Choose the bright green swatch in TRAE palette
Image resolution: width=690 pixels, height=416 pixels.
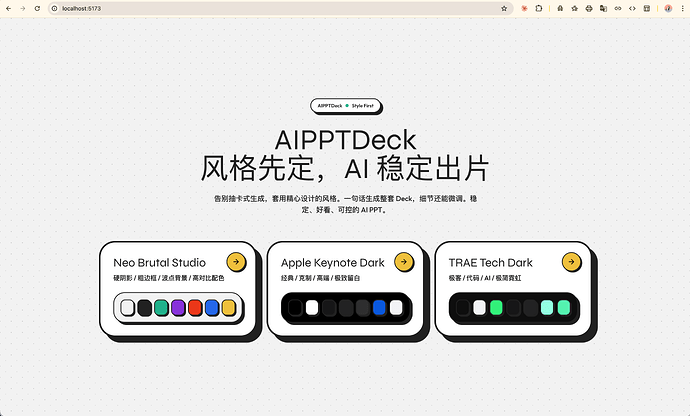click(x=496, y=308)
